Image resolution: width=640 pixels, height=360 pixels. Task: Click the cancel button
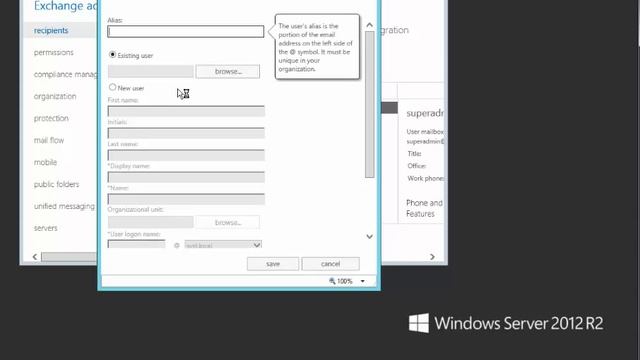pyautogui.click(x=330, y=264)
